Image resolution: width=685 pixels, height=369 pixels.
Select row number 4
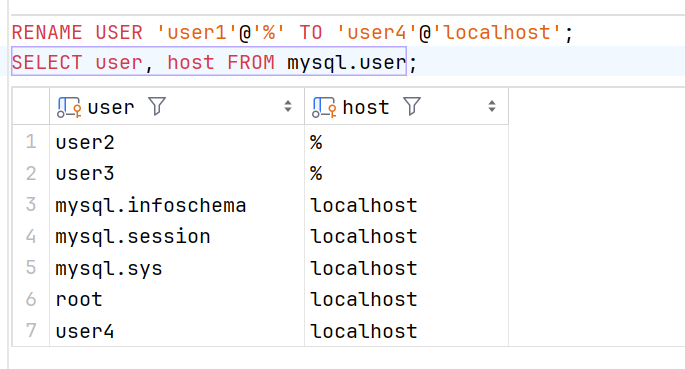31,237
